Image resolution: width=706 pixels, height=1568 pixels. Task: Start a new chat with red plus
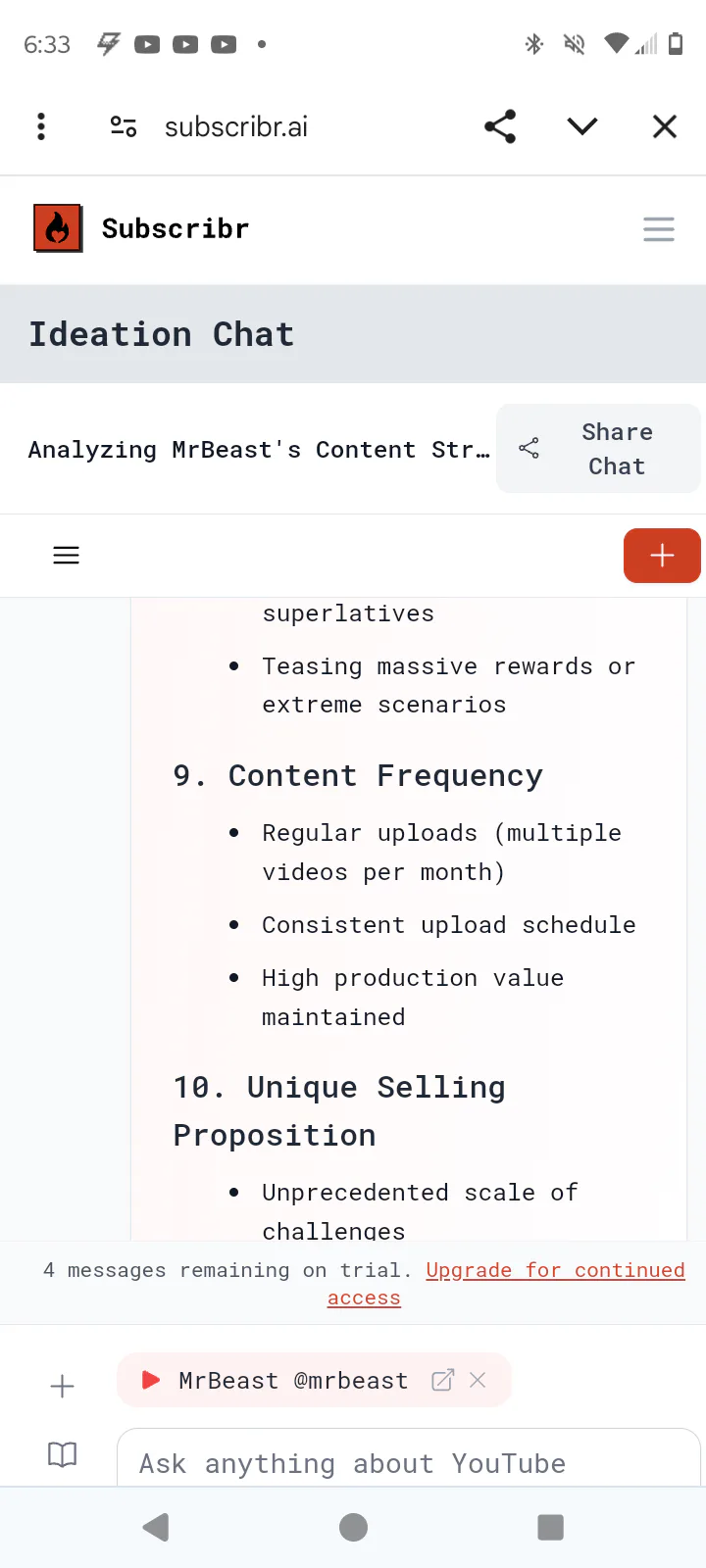pyautogui.click(x=662, y=556)
